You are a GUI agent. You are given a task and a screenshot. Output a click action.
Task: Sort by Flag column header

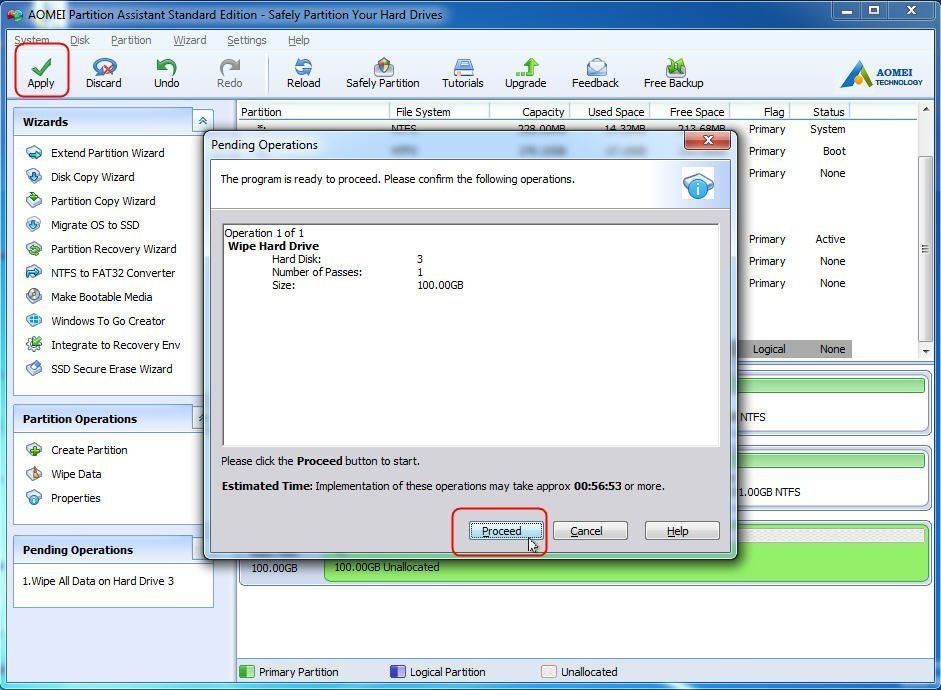pyautogui.click(x=760, y=112)
